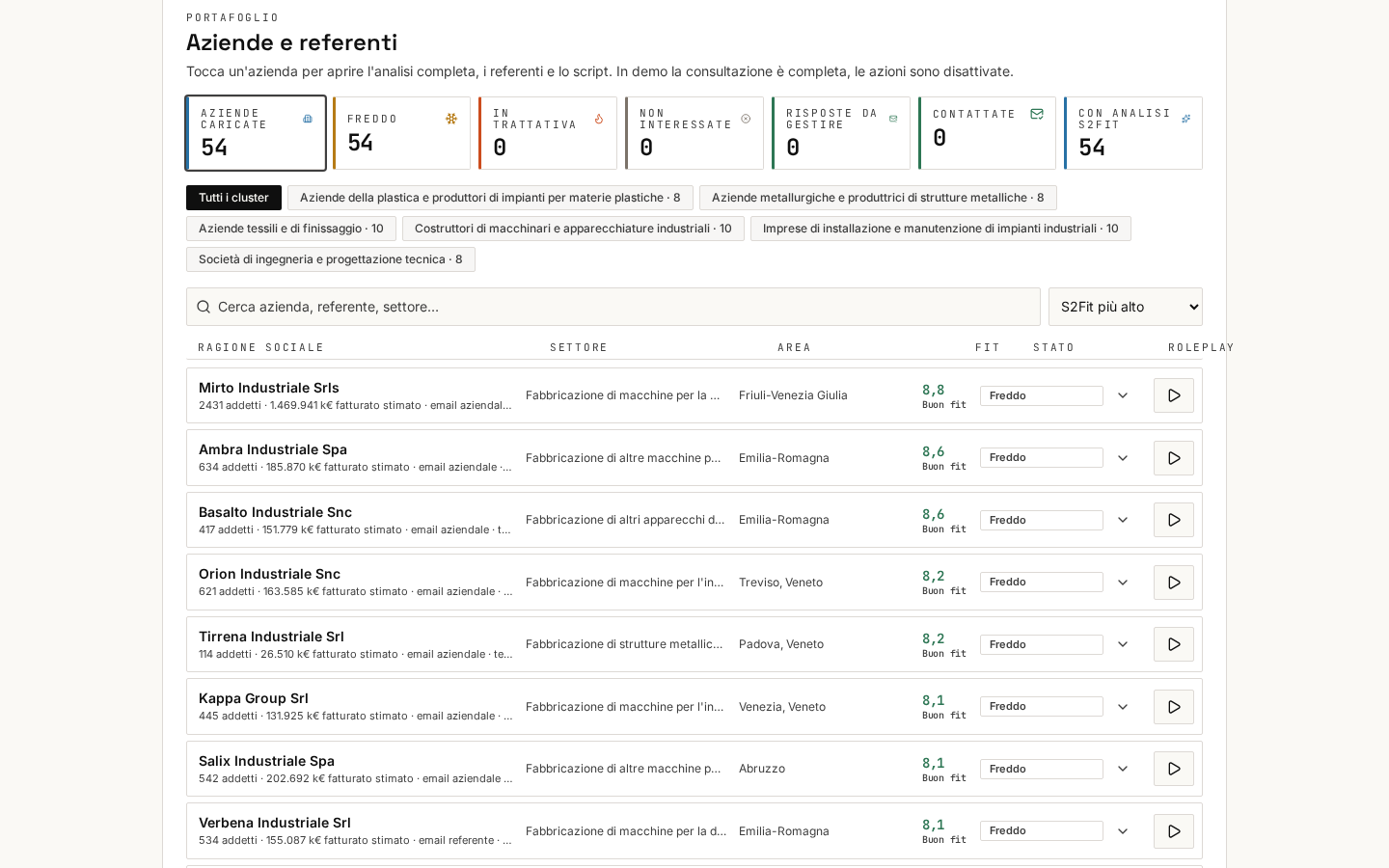This screenshot has height=868, width=1389.
Task: Open Ambra Industriale Spa company name
Action: 273,449
